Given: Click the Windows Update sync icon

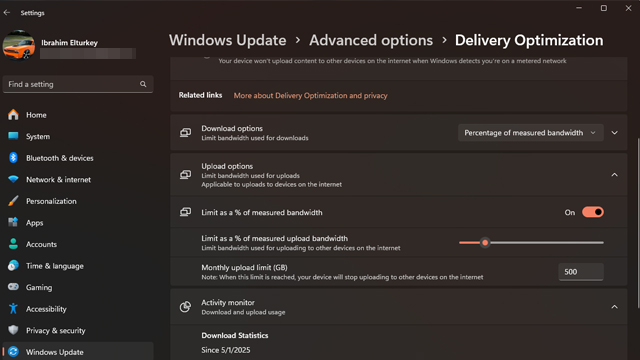Looking at the screenshot, I should click(x=13, y=351).
